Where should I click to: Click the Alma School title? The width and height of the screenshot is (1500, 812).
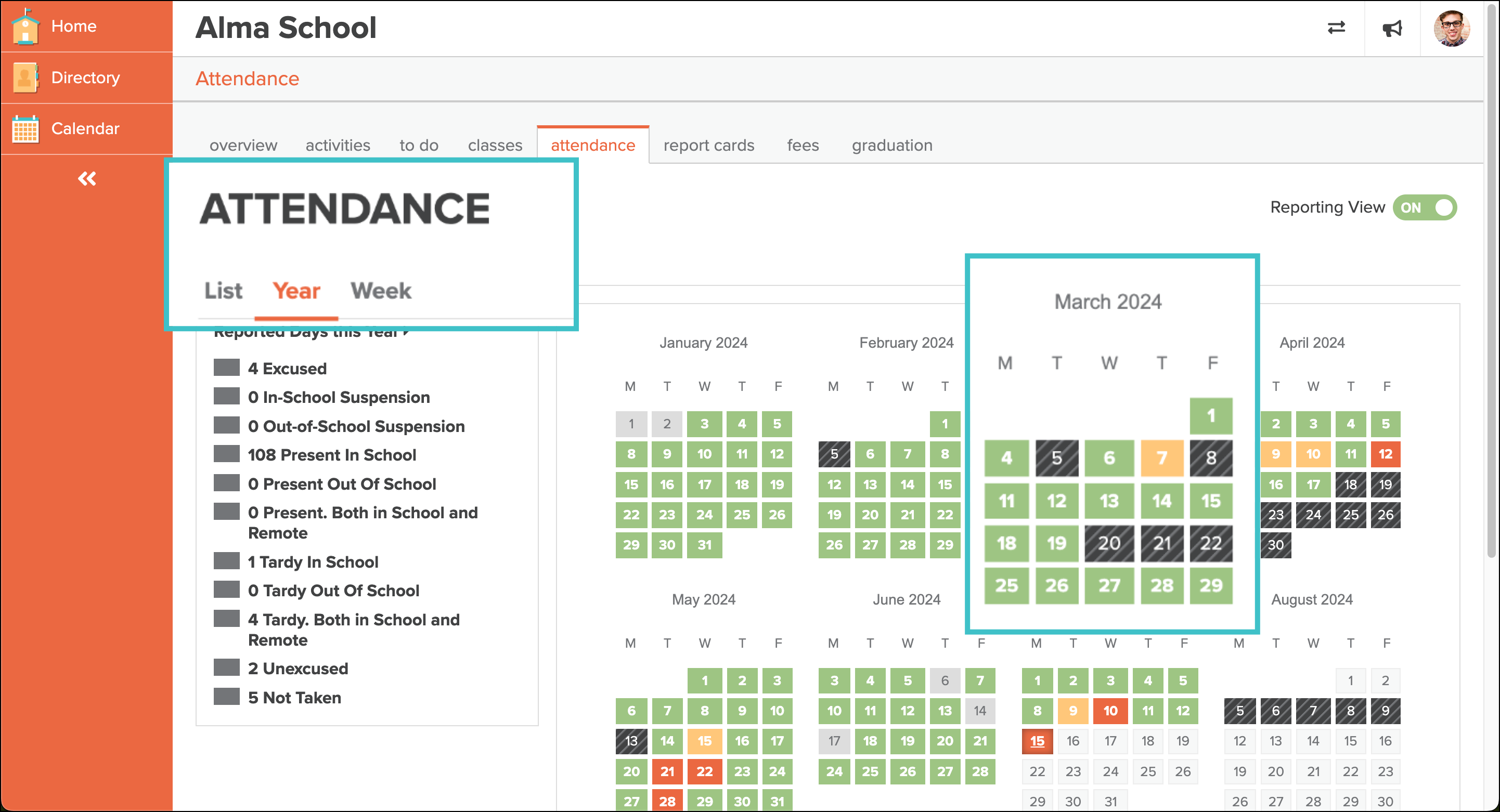286,28
